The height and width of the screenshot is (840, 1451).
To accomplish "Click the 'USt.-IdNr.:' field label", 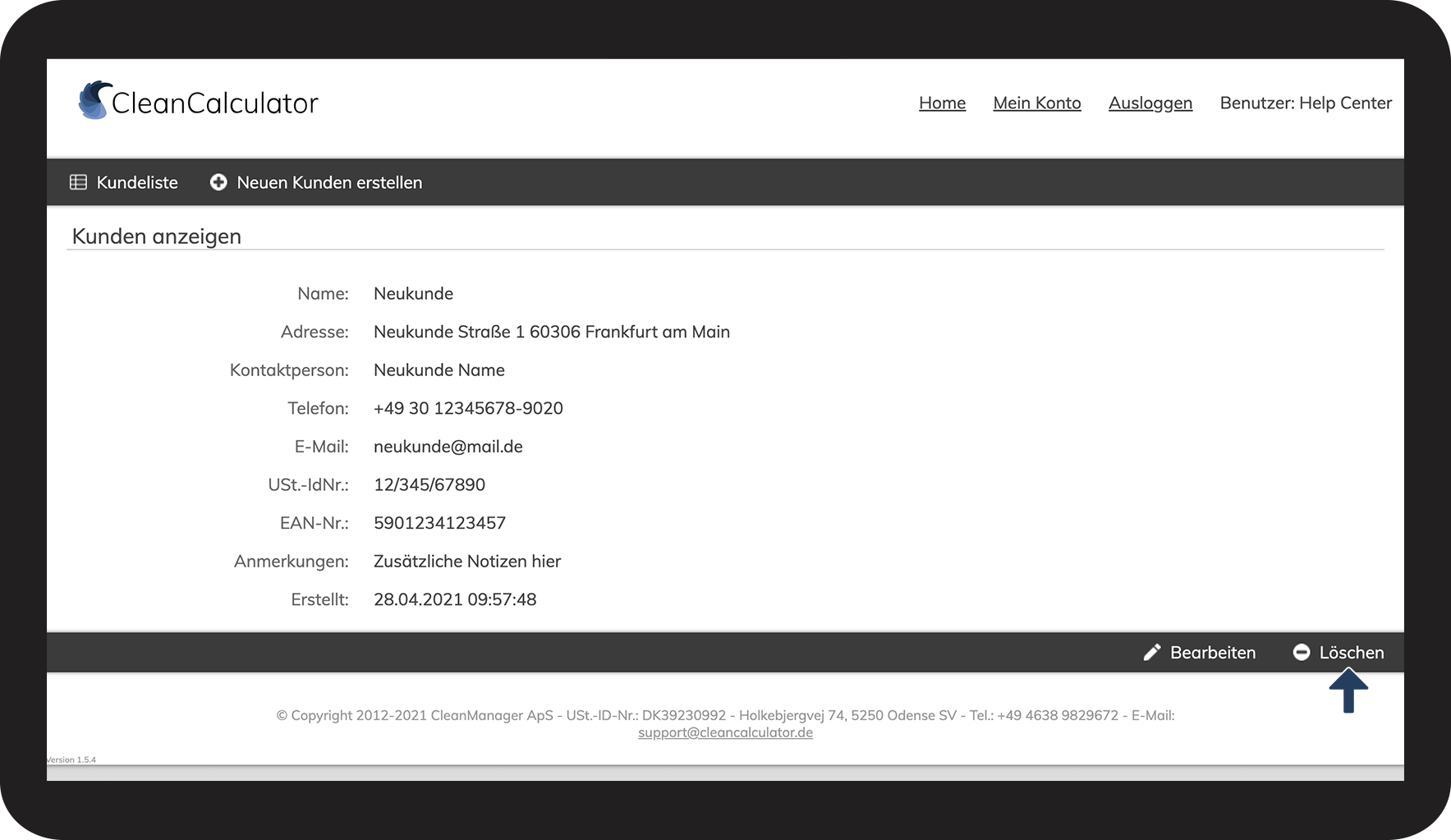I will [x=309, y=484].
